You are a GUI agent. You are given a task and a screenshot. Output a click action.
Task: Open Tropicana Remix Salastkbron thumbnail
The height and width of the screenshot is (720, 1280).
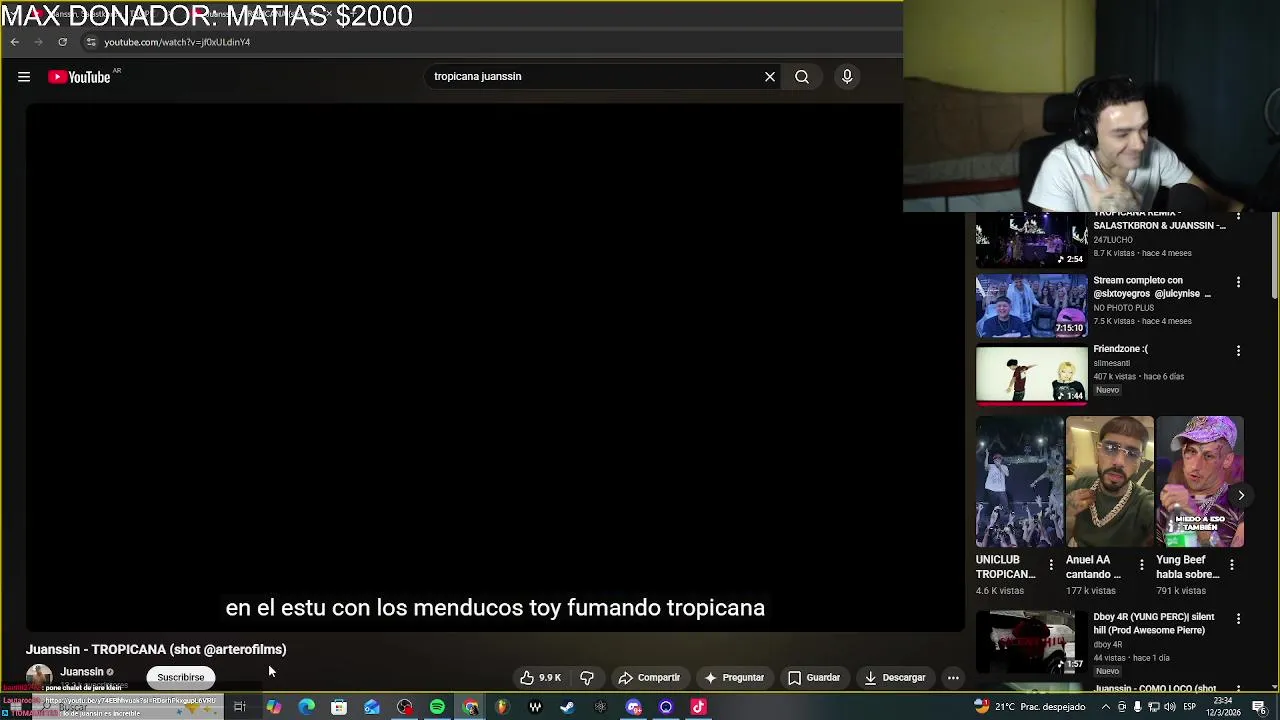(x=1031, y=240)
